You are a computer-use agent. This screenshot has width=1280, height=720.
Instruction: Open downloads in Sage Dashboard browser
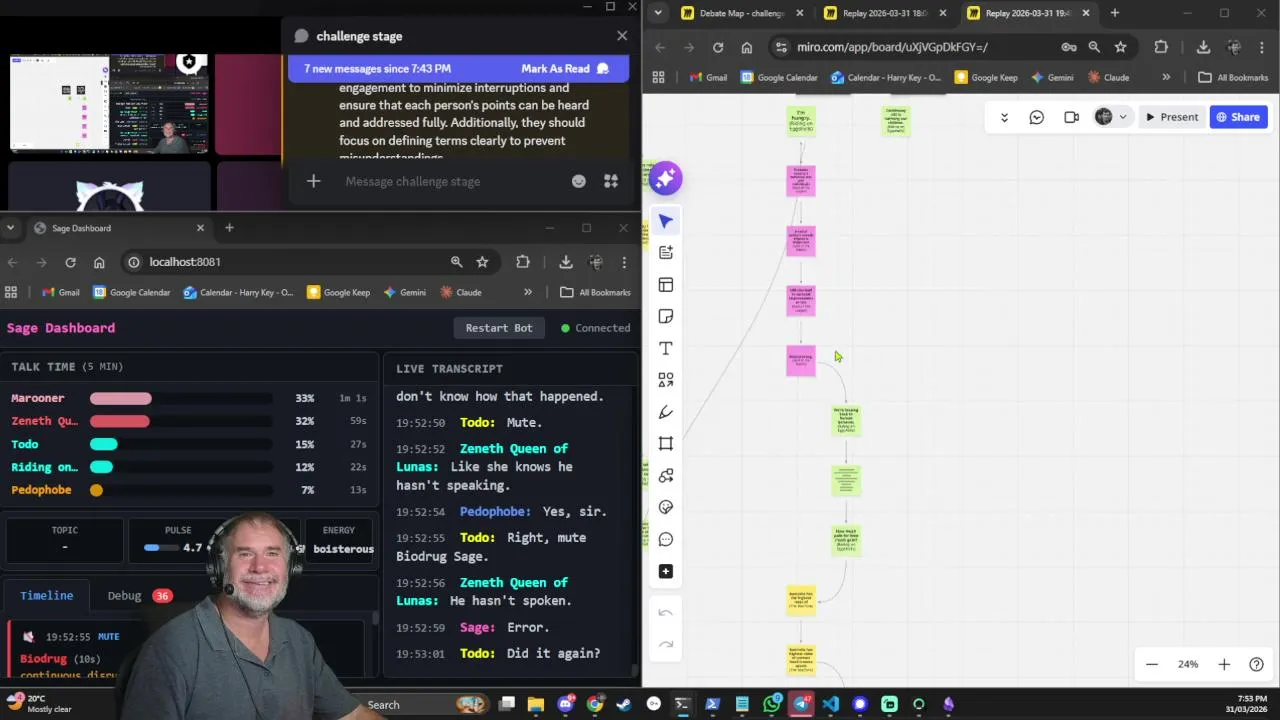pos(566,262)
